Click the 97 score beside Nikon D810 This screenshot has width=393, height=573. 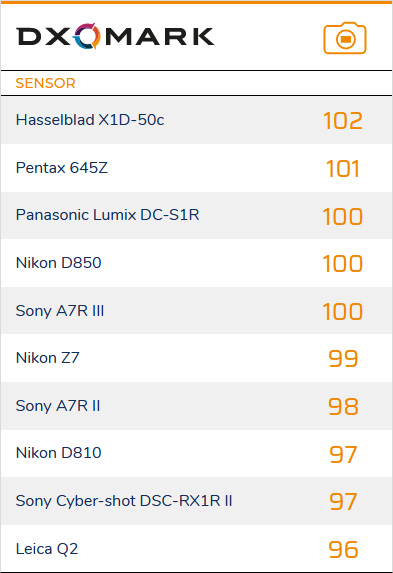(x=343, y=454)
